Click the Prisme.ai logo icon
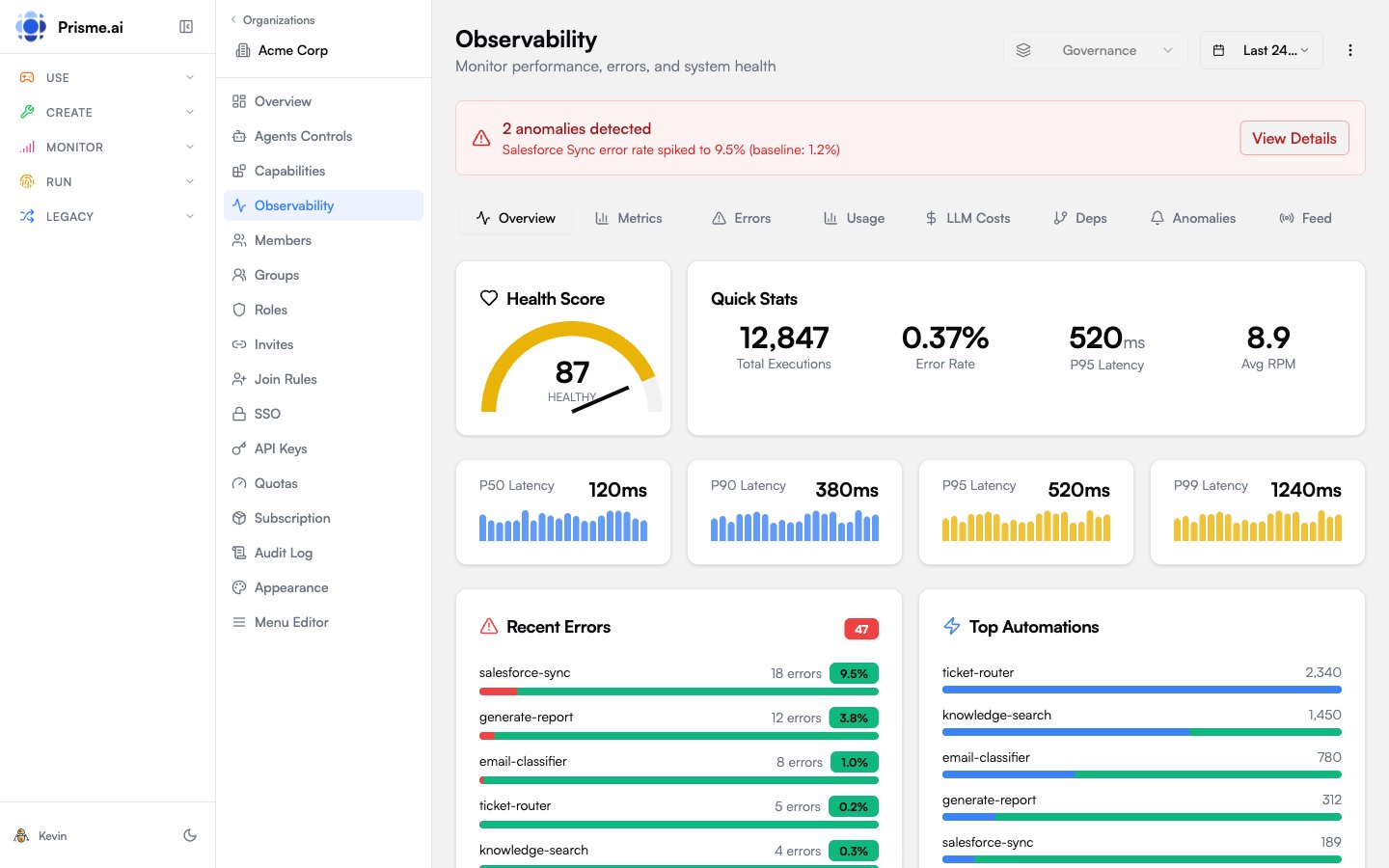The width and height of the screenshot is (1389, 868). (x=31, y=27)
